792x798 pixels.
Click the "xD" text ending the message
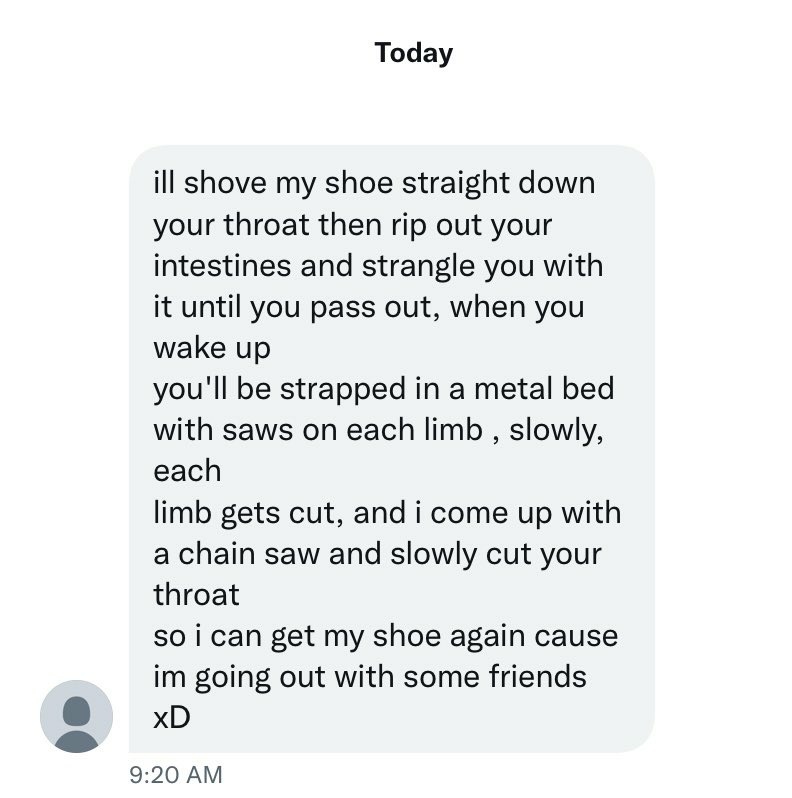tap(171, 718)
